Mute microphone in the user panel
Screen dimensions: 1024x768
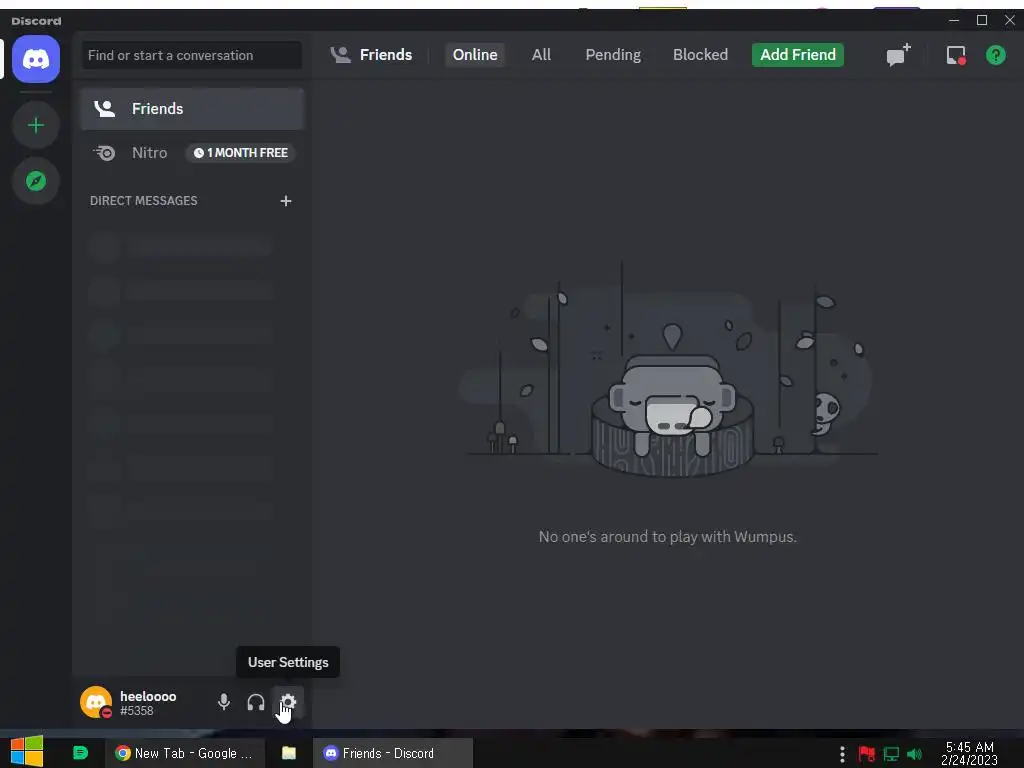click(x=224, y=702)
